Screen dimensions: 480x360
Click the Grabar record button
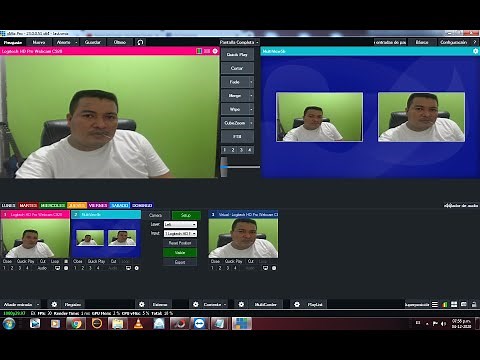click(x=73, y=304)
